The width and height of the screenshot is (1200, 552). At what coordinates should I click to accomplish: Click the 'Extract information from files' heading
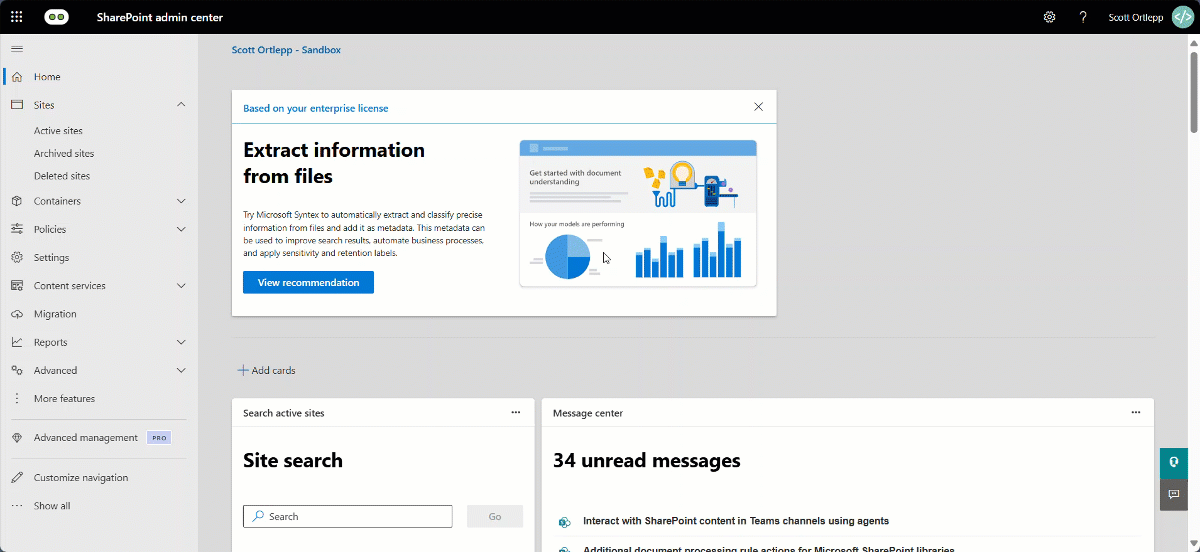[334, 163]
